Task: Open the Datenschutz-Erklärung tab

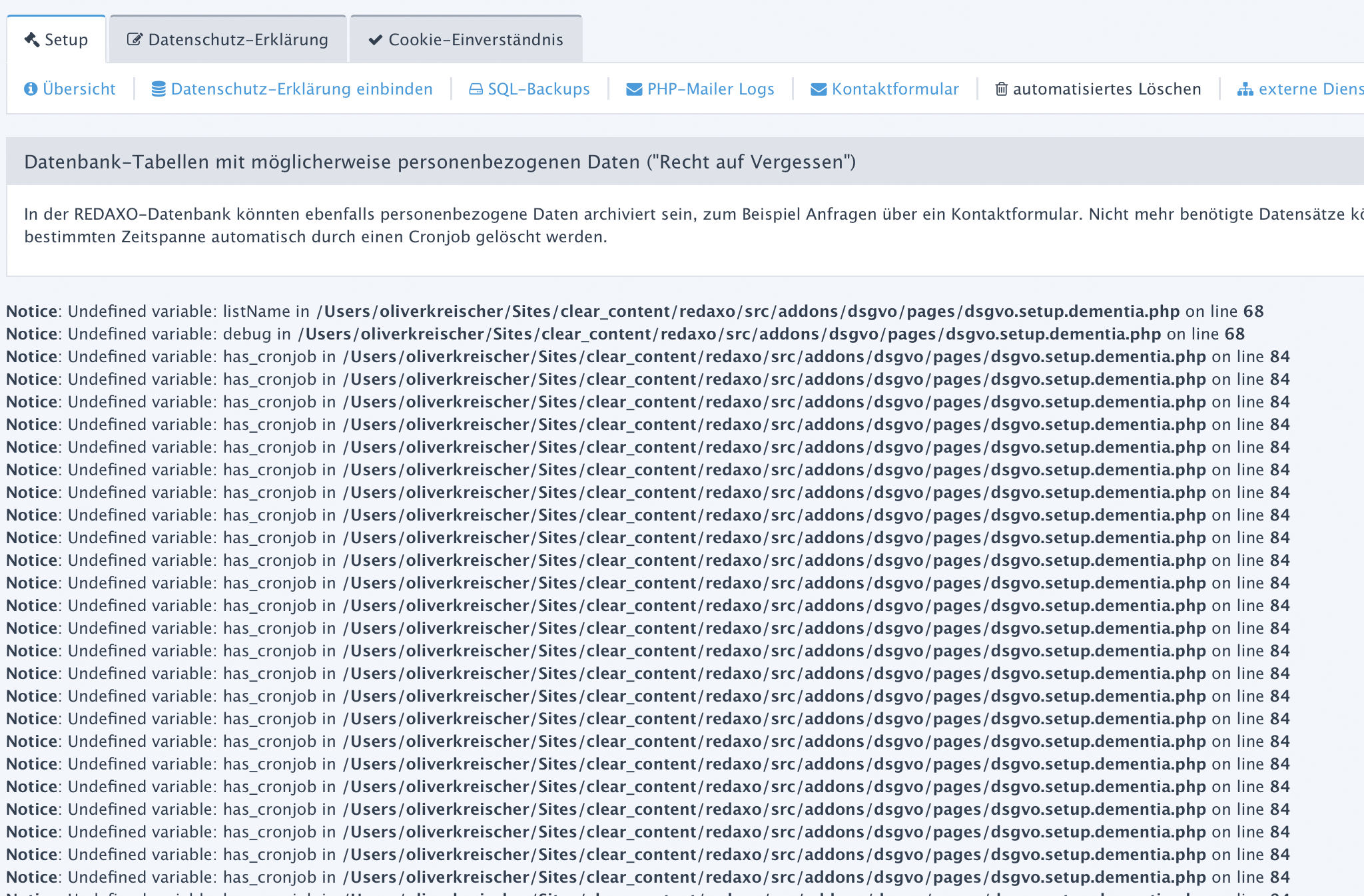Action: (238, 40)
